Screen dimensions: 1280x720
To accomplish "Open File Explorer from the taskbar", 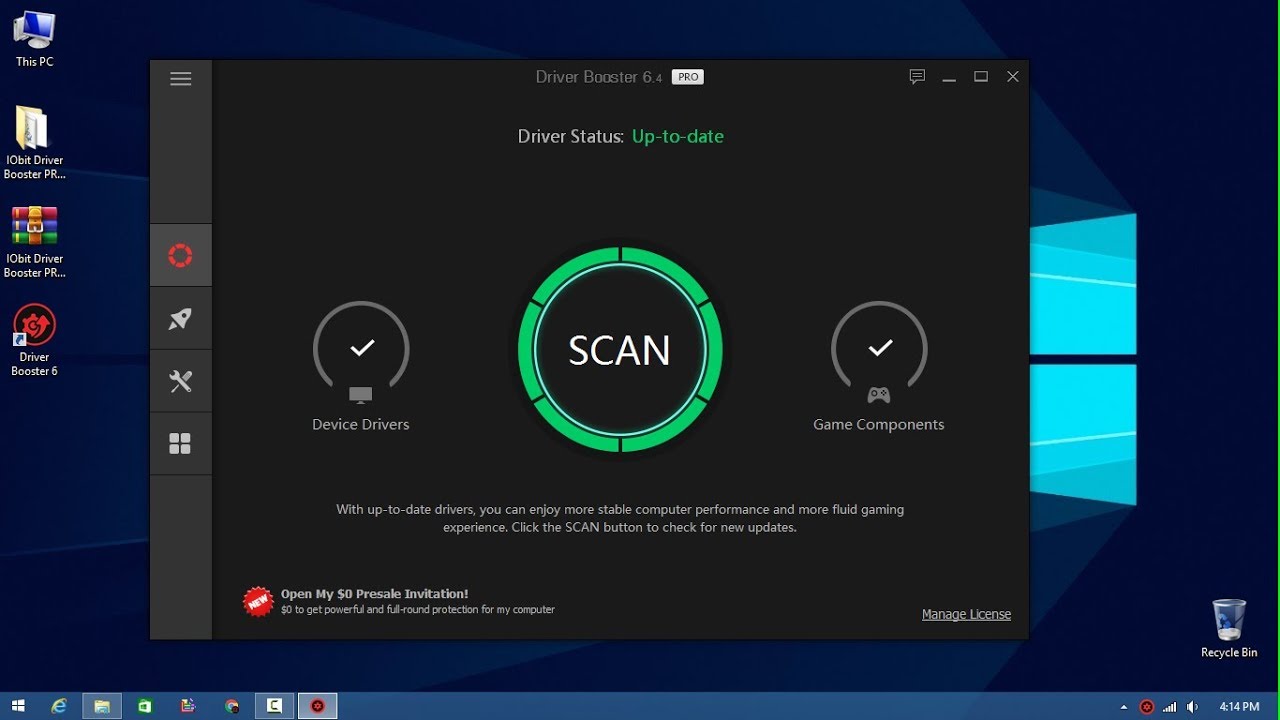I will (102, 706).
